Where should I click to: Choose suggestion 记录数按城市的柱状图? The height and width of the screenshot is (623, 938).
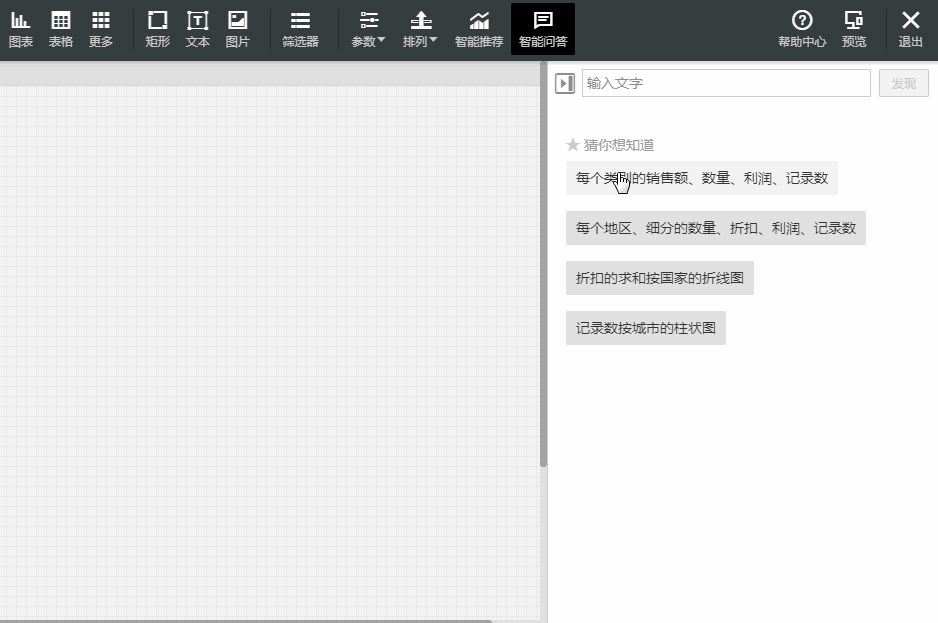[646, 328]
